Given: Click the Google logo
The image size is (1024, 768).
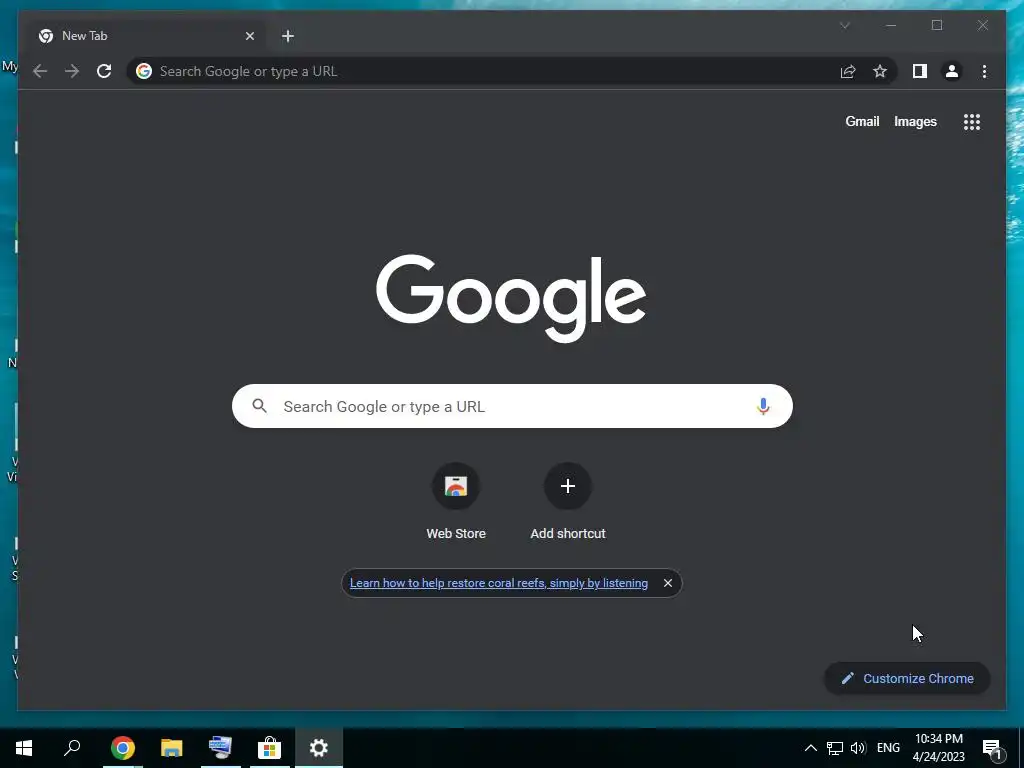Looking at the screenshot, I should click(511, 298).
